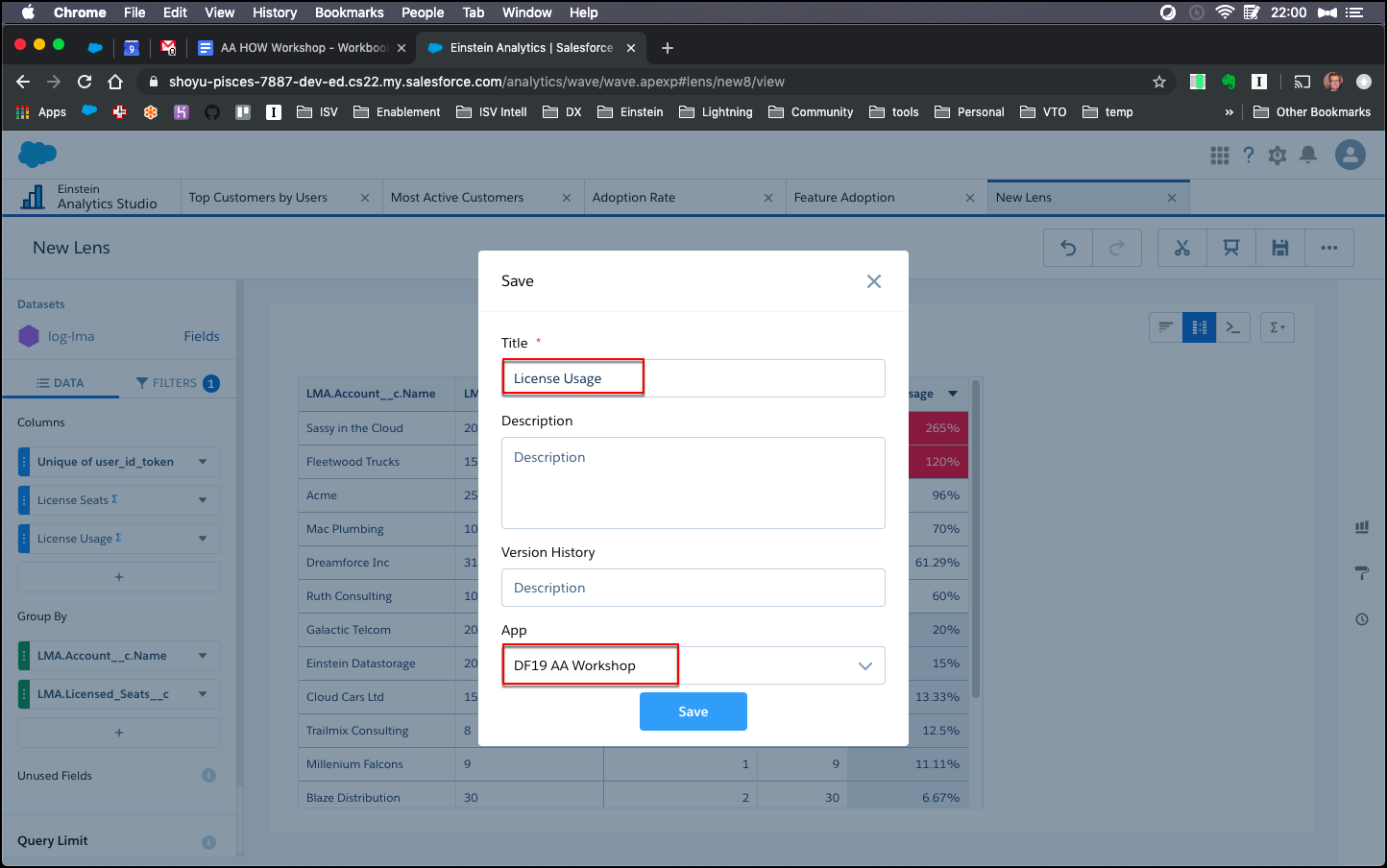1387x868 pixels.
Task: Select the table mode icon
Action: click(x=1200, y=327)
